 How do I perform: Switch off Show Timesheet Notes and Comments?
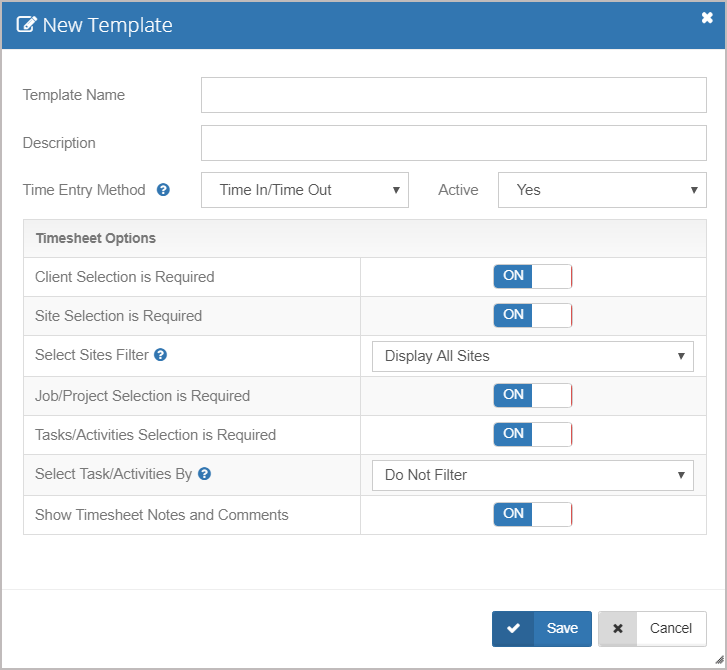(532, 515)
